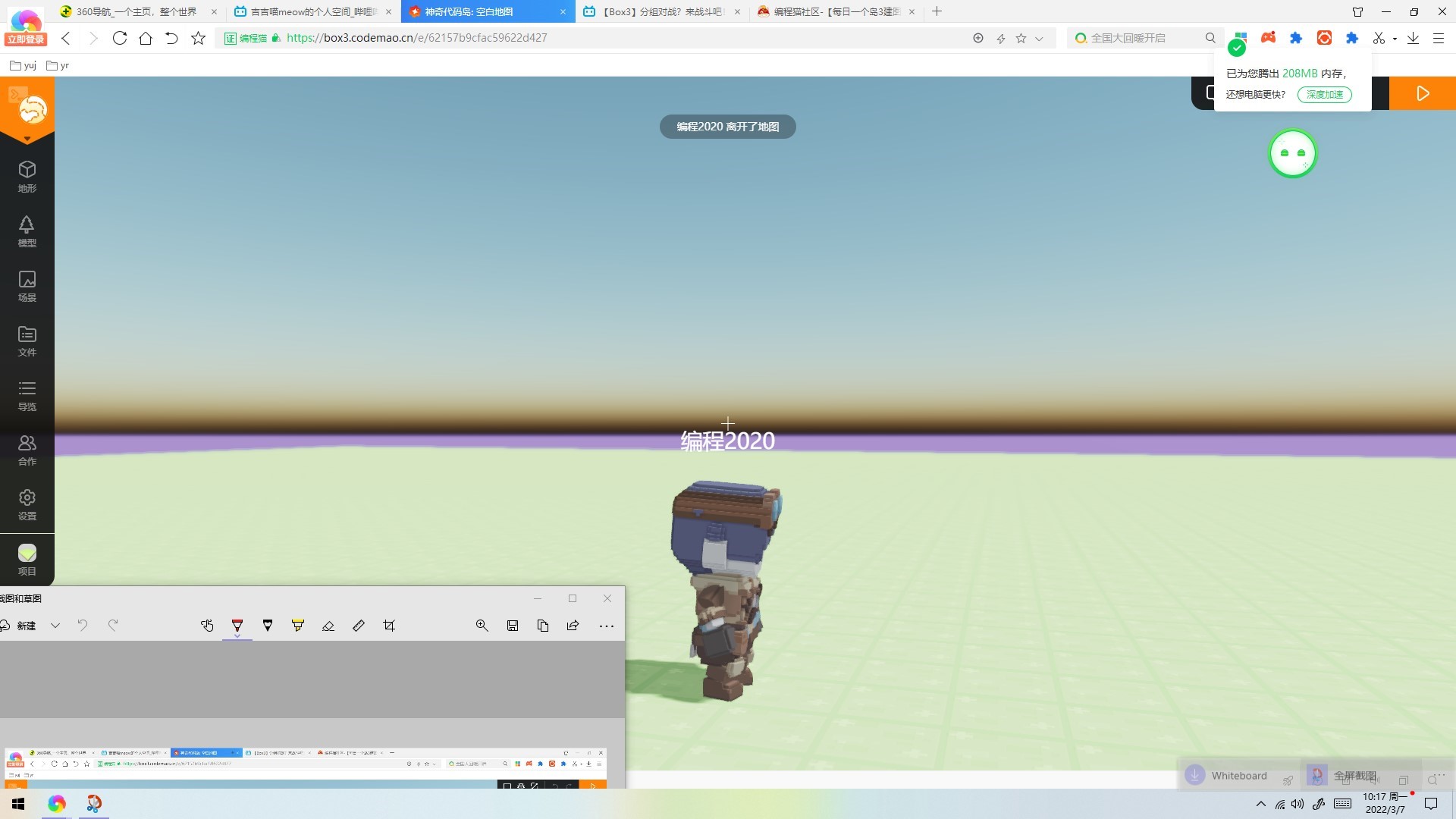
Task: Open the 文件 files panel
Action: coord(27,340)
